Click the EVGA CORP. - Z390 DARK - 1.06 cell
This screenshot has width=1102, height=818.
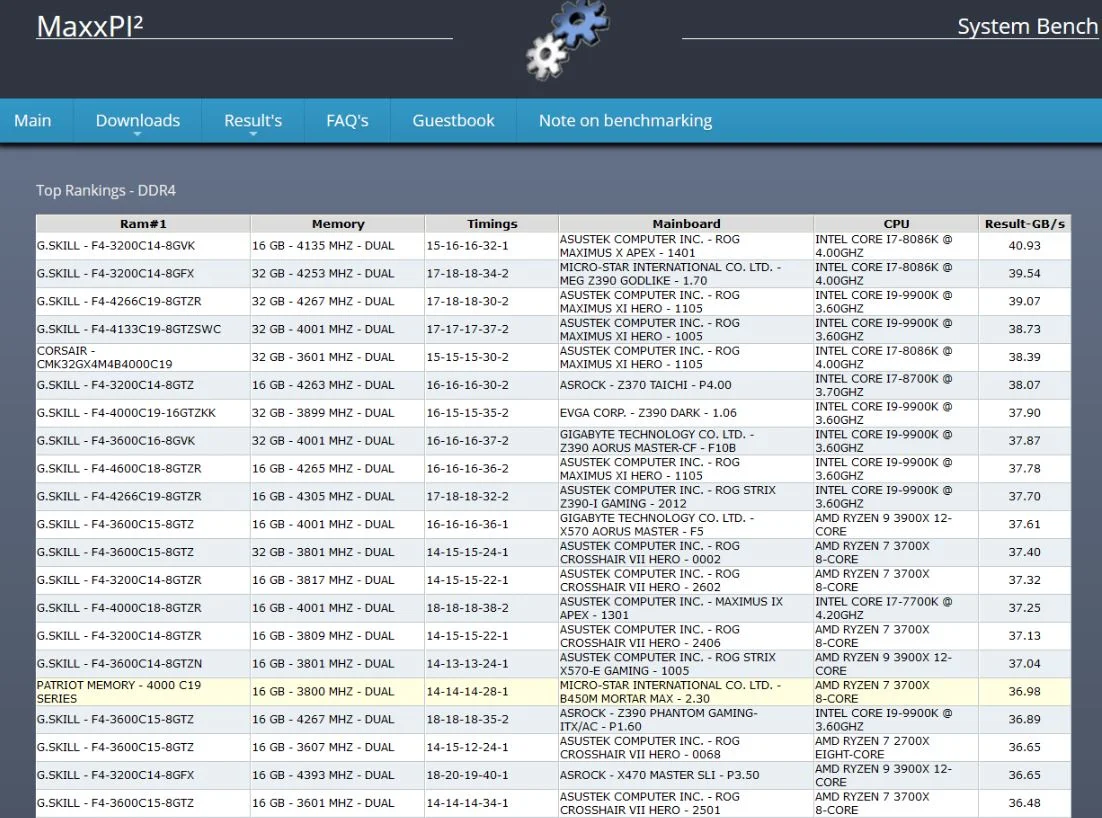click(x=686, y=413)
